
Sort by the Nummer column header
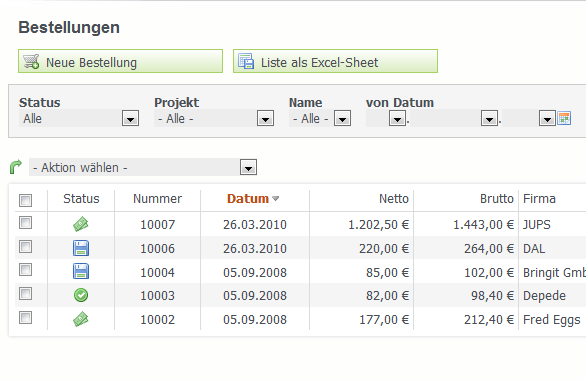tap(157, 198)
